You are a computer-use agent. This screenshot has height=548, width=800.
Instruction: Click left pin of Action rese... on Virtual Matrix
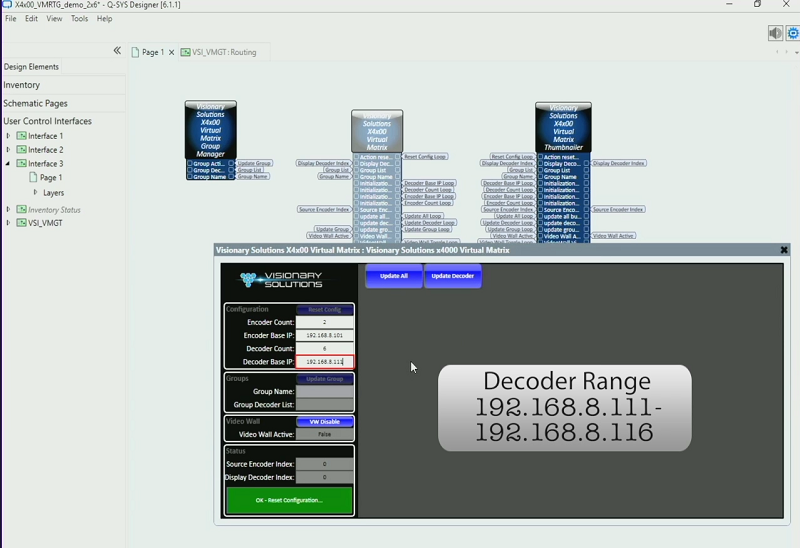356,157
